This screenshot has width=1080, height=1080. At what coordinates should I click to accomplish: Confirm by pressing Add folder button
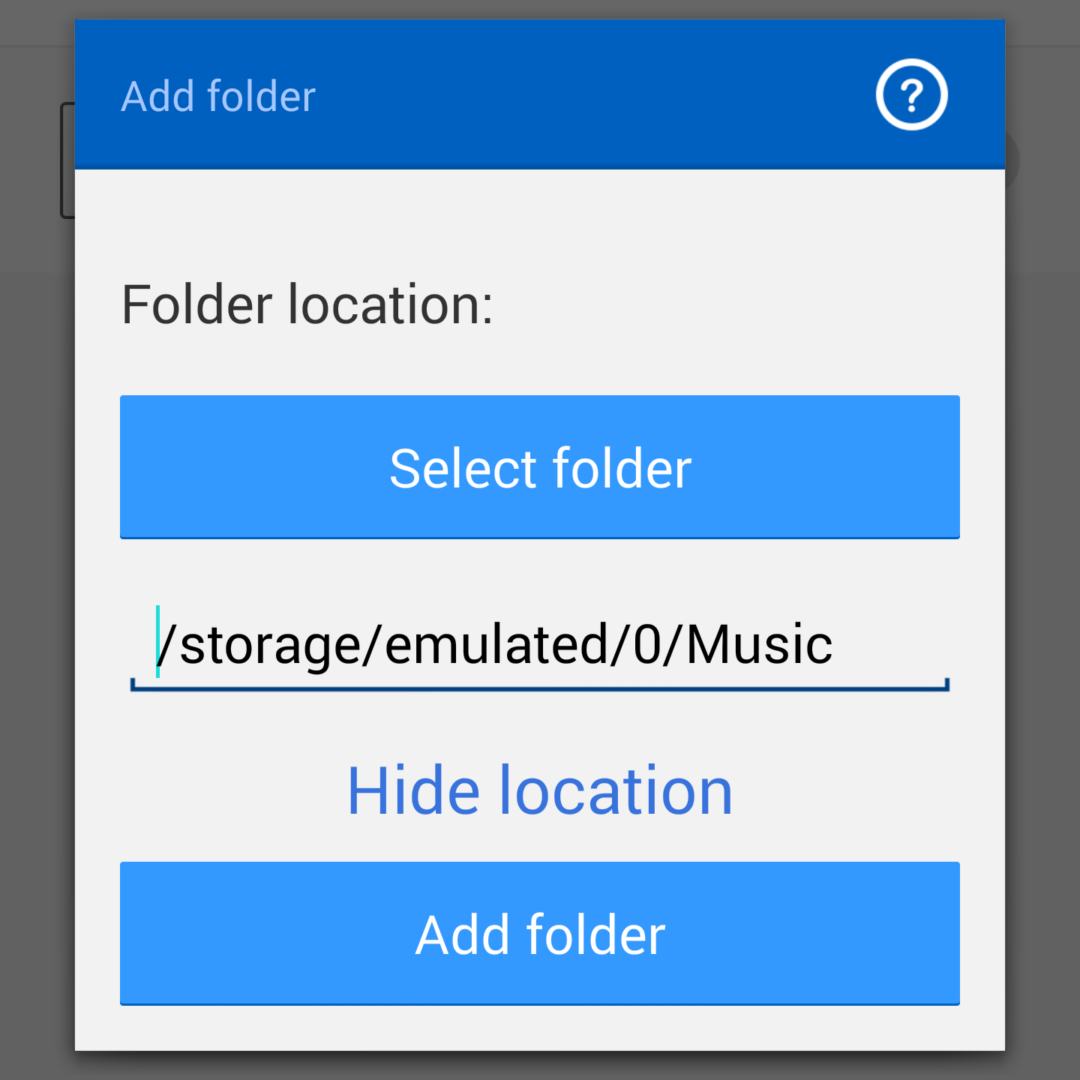tap(540, 933)
